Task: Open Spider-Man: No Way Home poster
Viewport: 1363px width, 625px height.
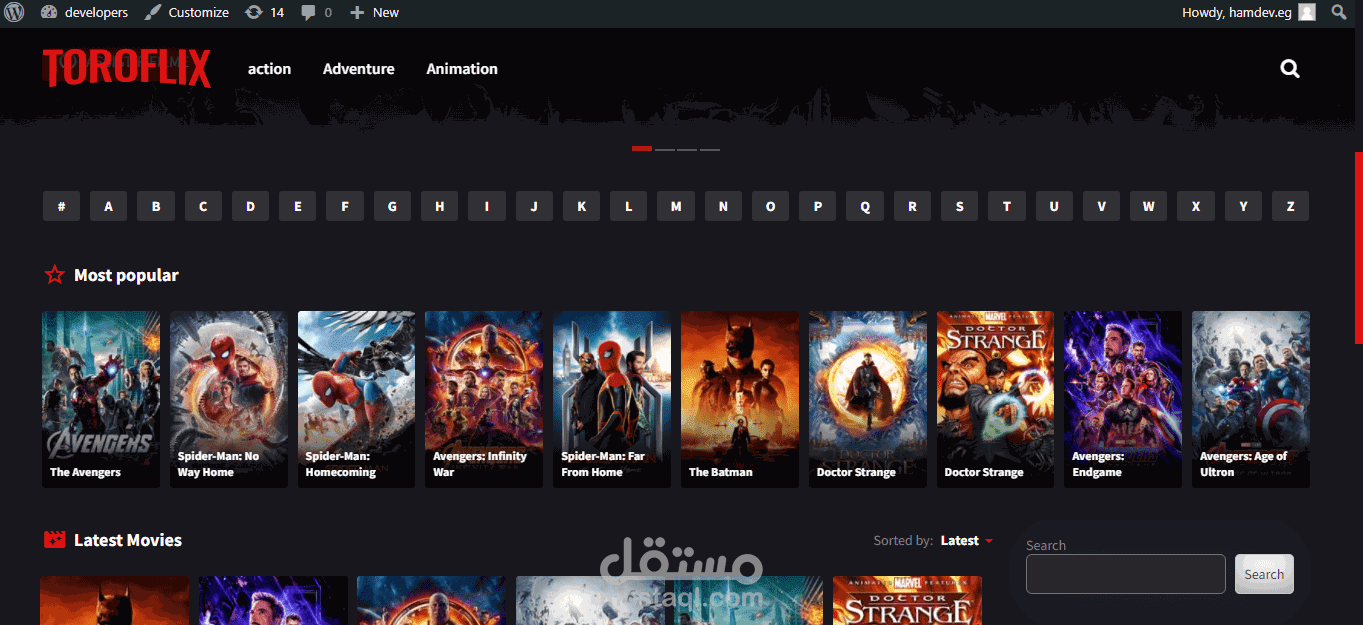Action: [229, 399]
